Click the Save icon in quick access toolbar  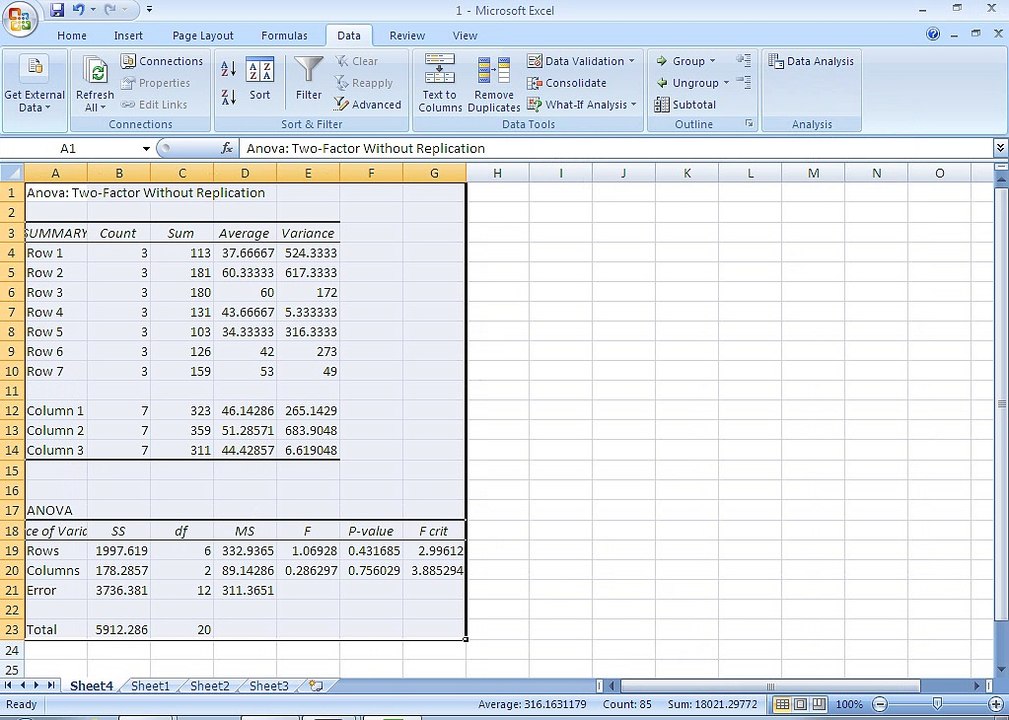point(57,10)
